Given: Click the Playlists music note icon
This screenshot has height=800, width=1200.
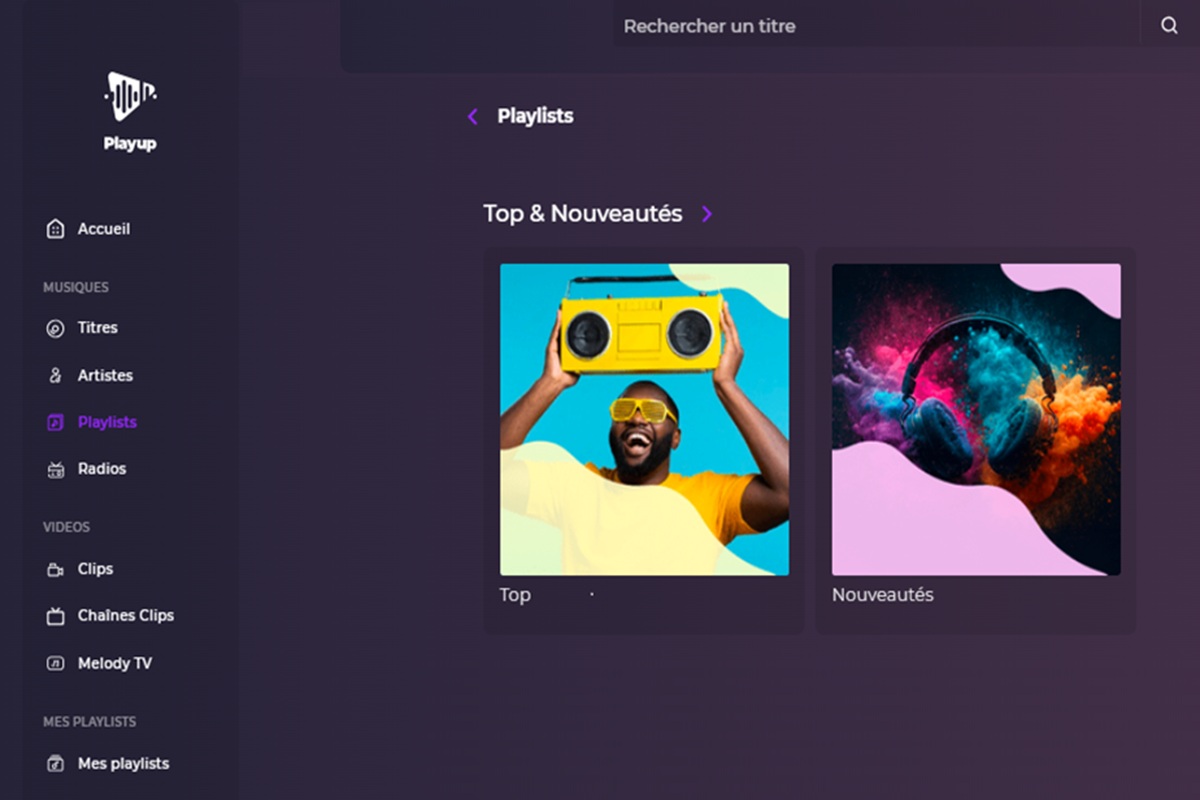Looking at the screenshot, I should (53, 421).
